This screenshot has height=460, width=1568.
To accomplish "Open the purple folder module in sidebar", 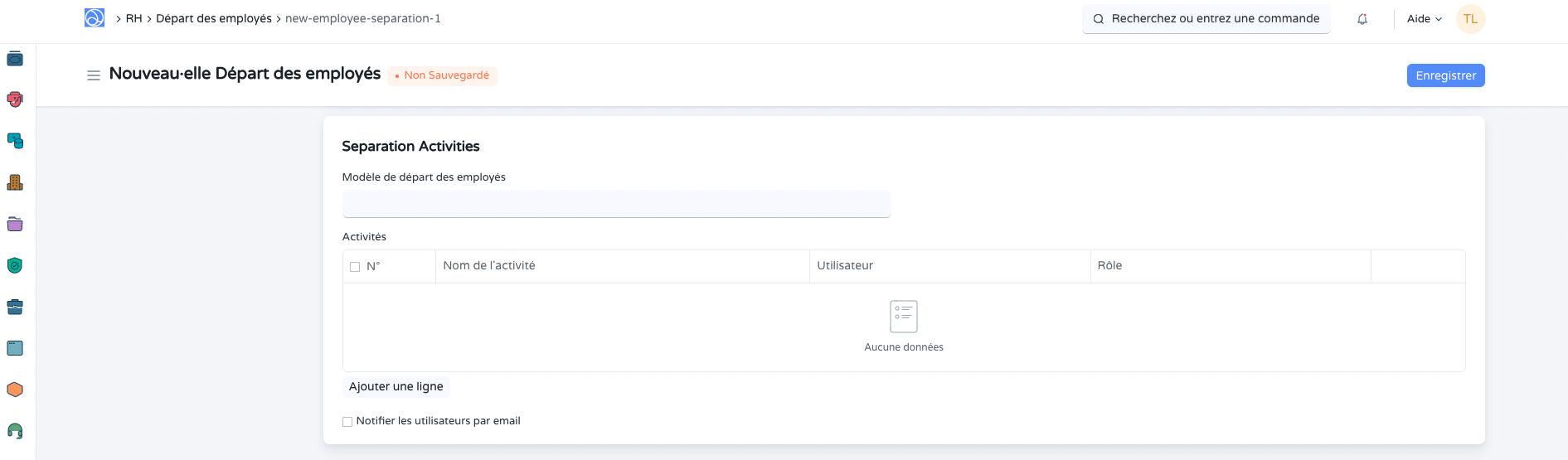I will 15,224.
